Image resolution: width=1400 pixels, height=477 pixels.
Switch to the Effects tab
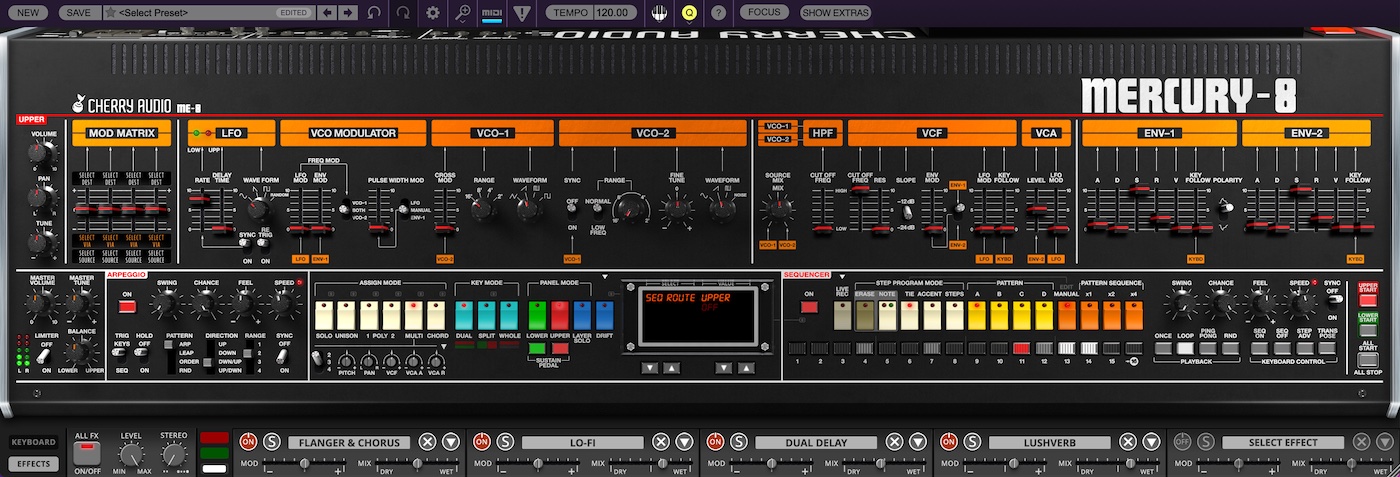33,464
